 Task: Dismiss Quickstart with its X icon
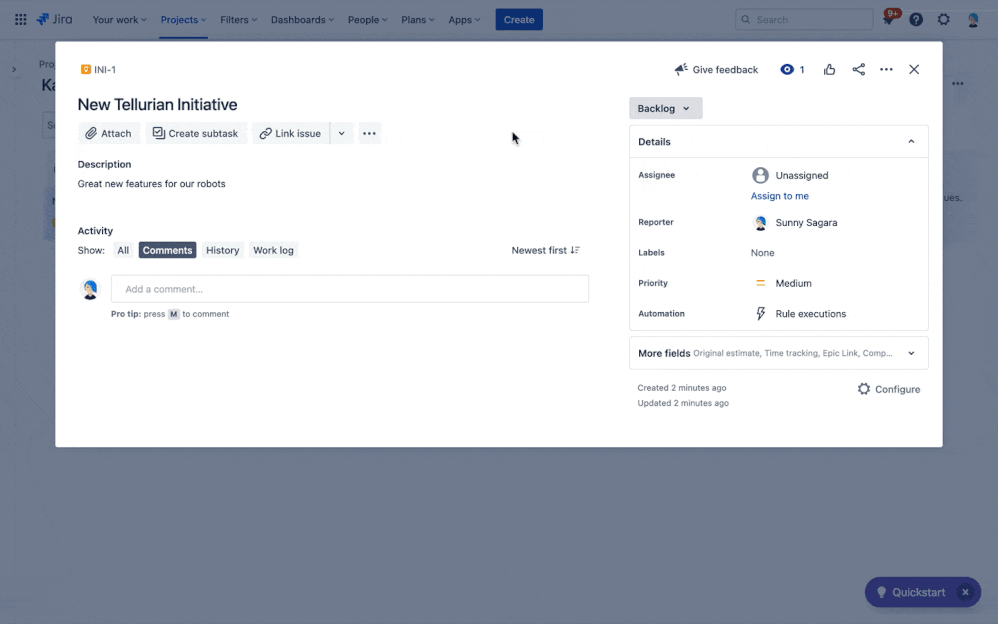(x=965, y=592)
